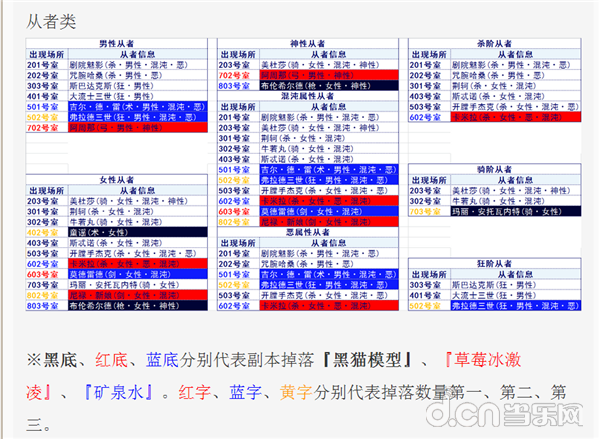Click '『黑猫模型』' in the footnote
The height and width of the screenshot is (439, 600).
[x=367, y=360]
